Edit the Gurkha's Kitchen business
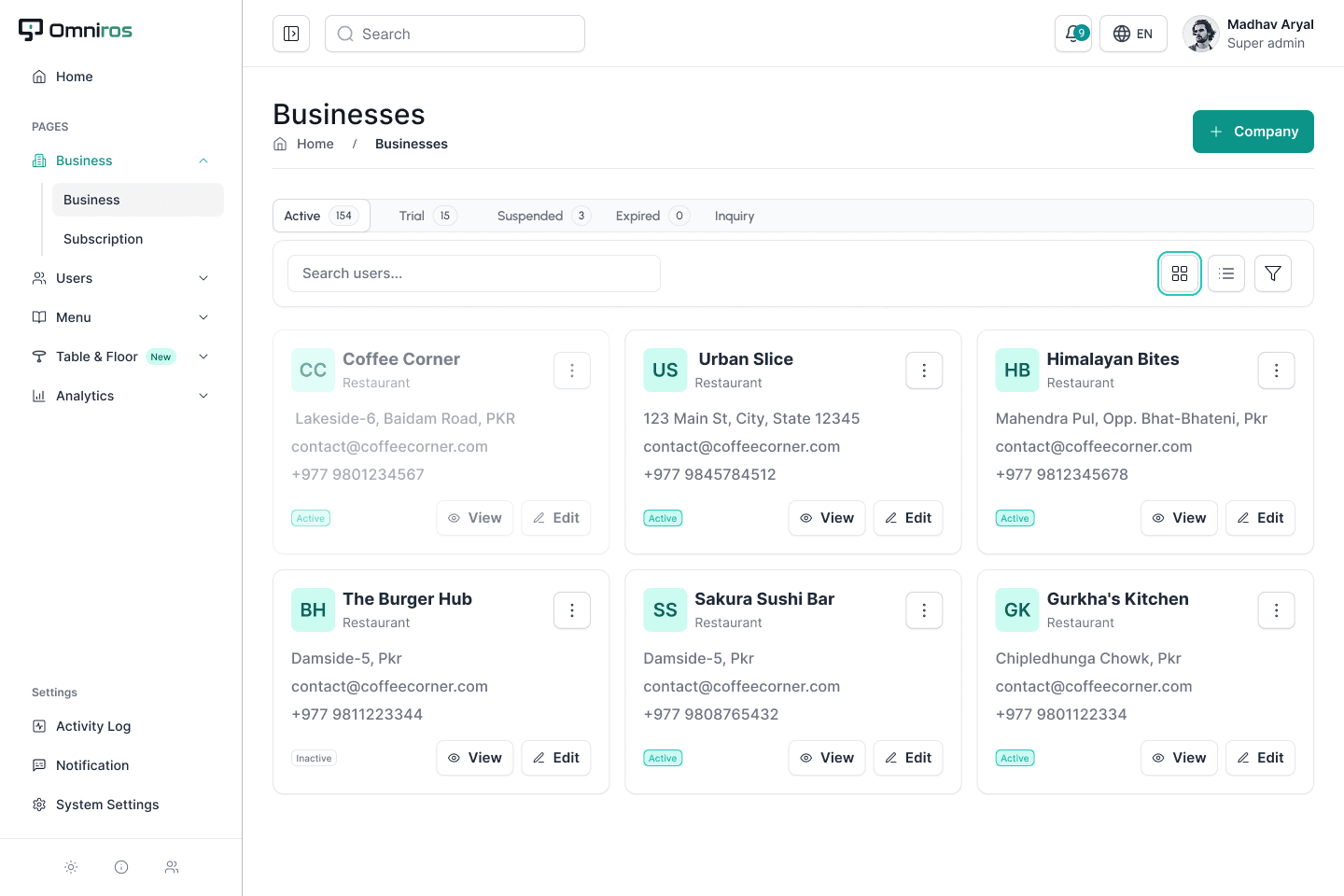This screenshot has height=896, width=1344. click(x=1260, y=758)
